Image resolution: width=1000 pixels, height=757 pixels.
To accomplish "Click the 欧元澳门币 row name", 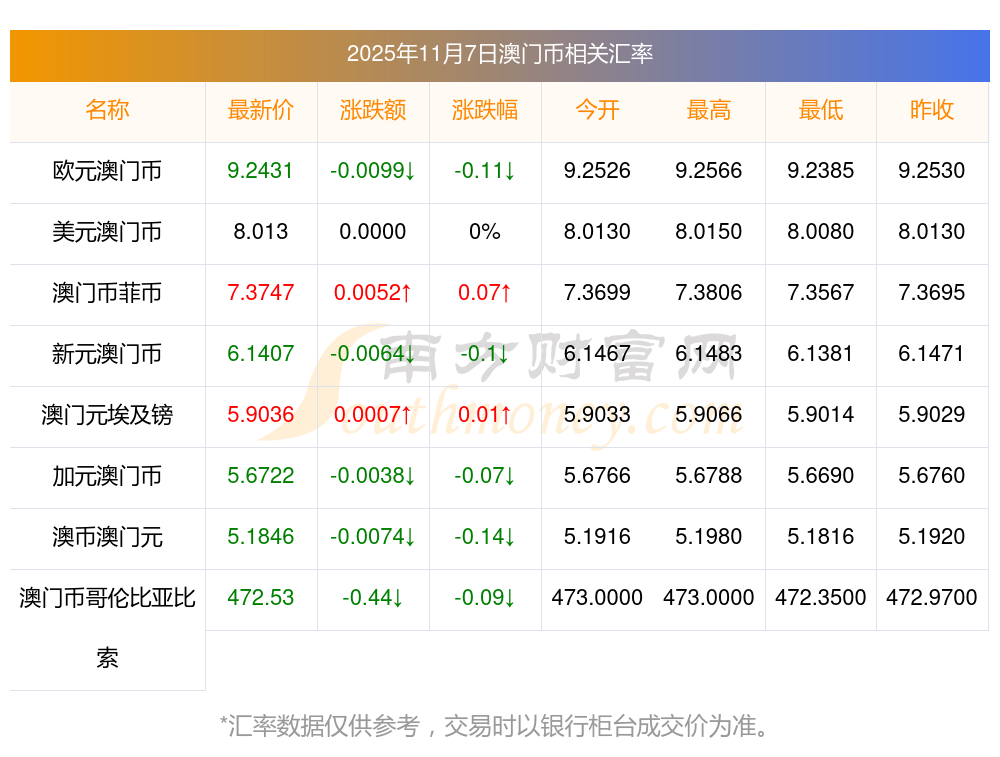I will 107,171.
